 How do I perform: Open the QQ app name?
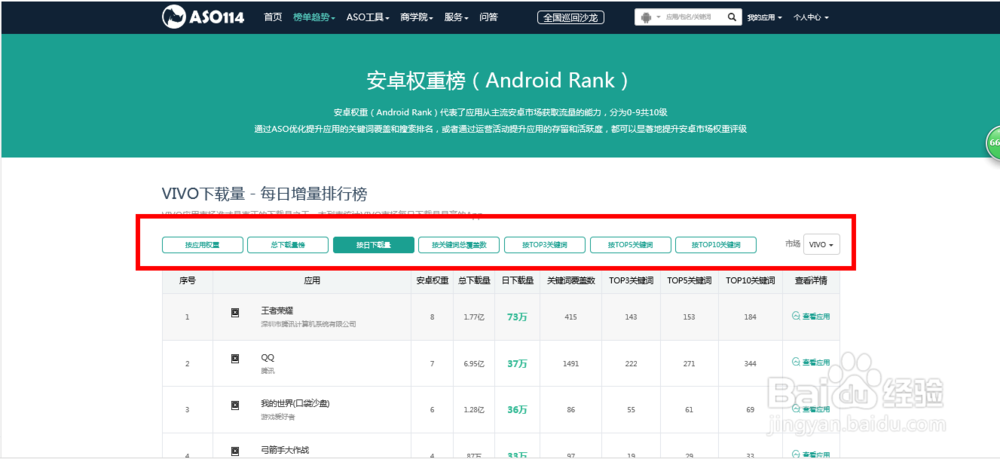click(268, 358)
